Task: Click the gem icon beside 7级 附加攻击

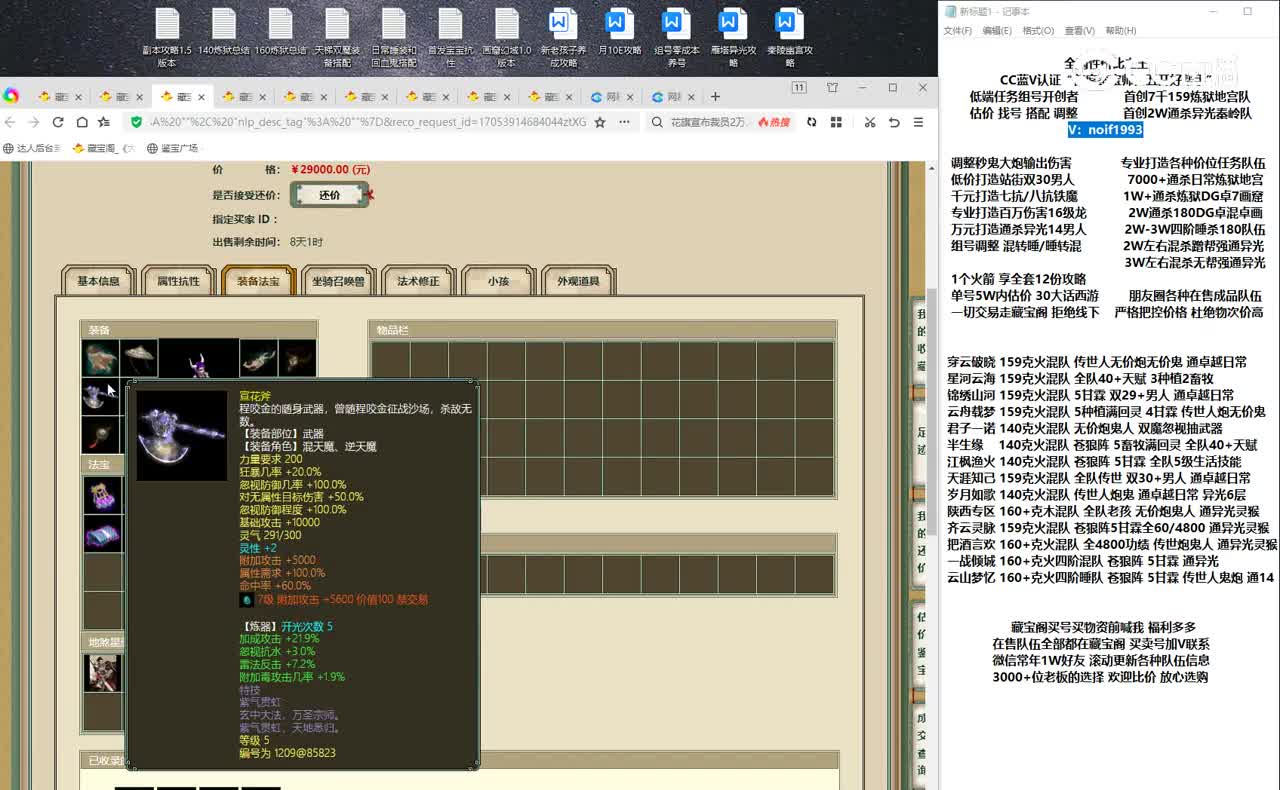Action: (x=246, y=600)
